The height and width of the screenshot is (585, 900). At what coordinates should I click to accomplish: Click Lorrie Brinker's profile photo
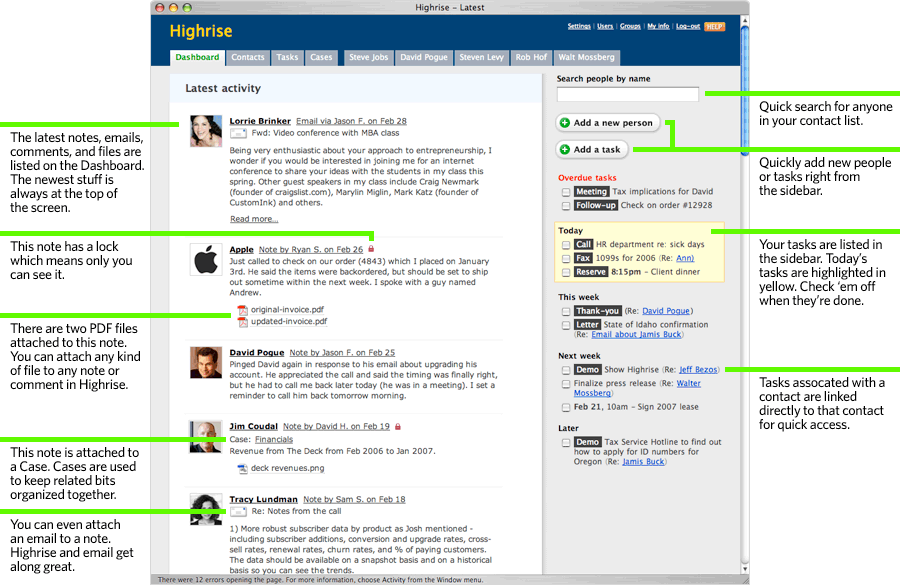(x=206, y=131)
